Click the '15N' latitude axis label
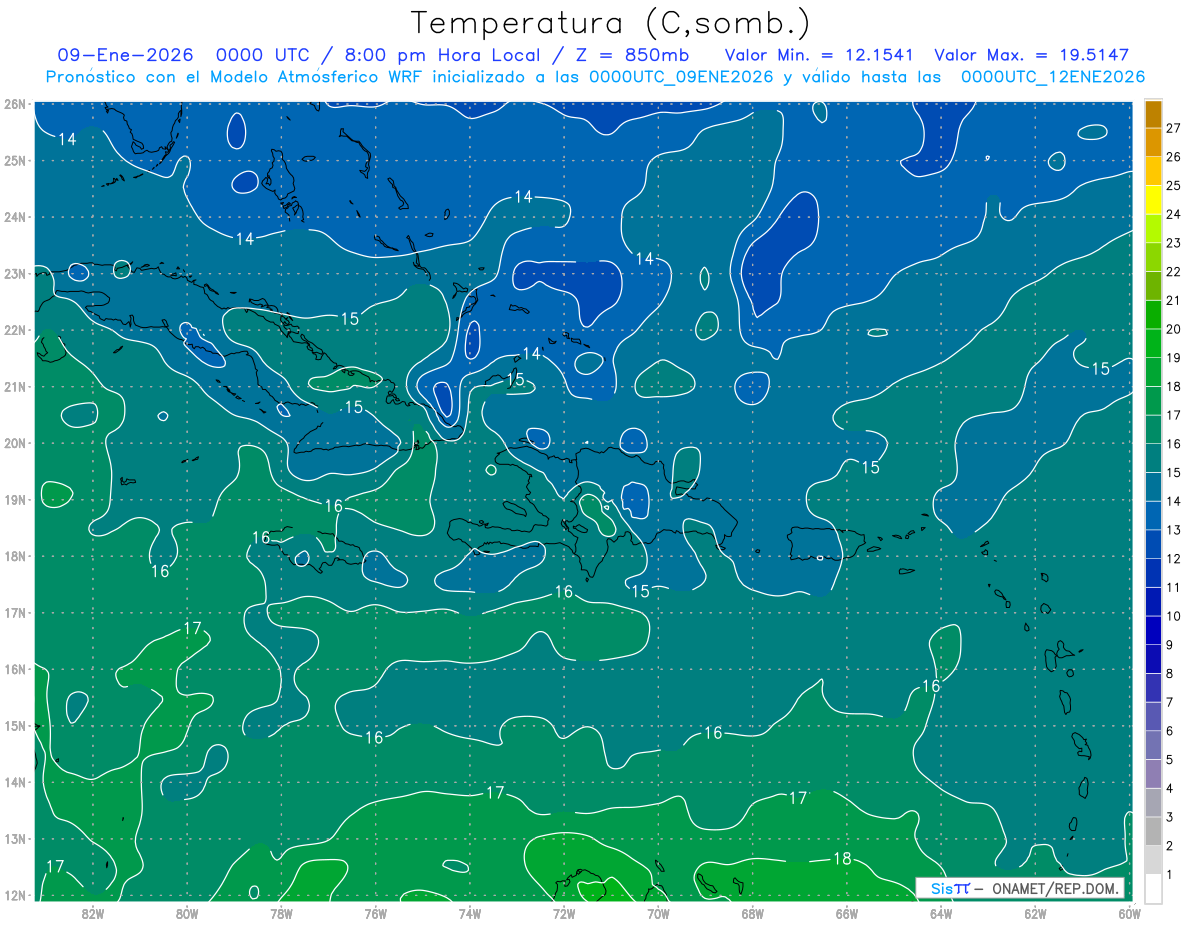 tap(14, 725)
